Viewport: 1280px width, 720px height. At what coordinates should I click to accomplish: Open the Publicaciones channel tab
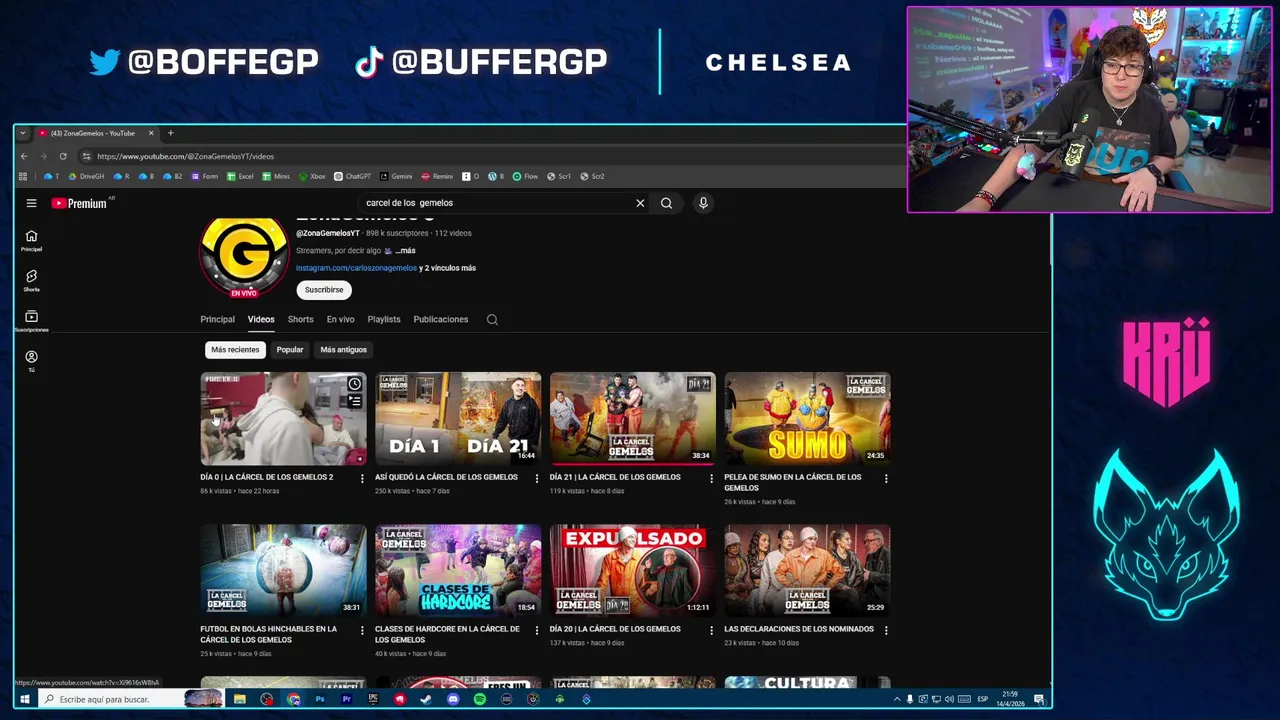[441, 320]
